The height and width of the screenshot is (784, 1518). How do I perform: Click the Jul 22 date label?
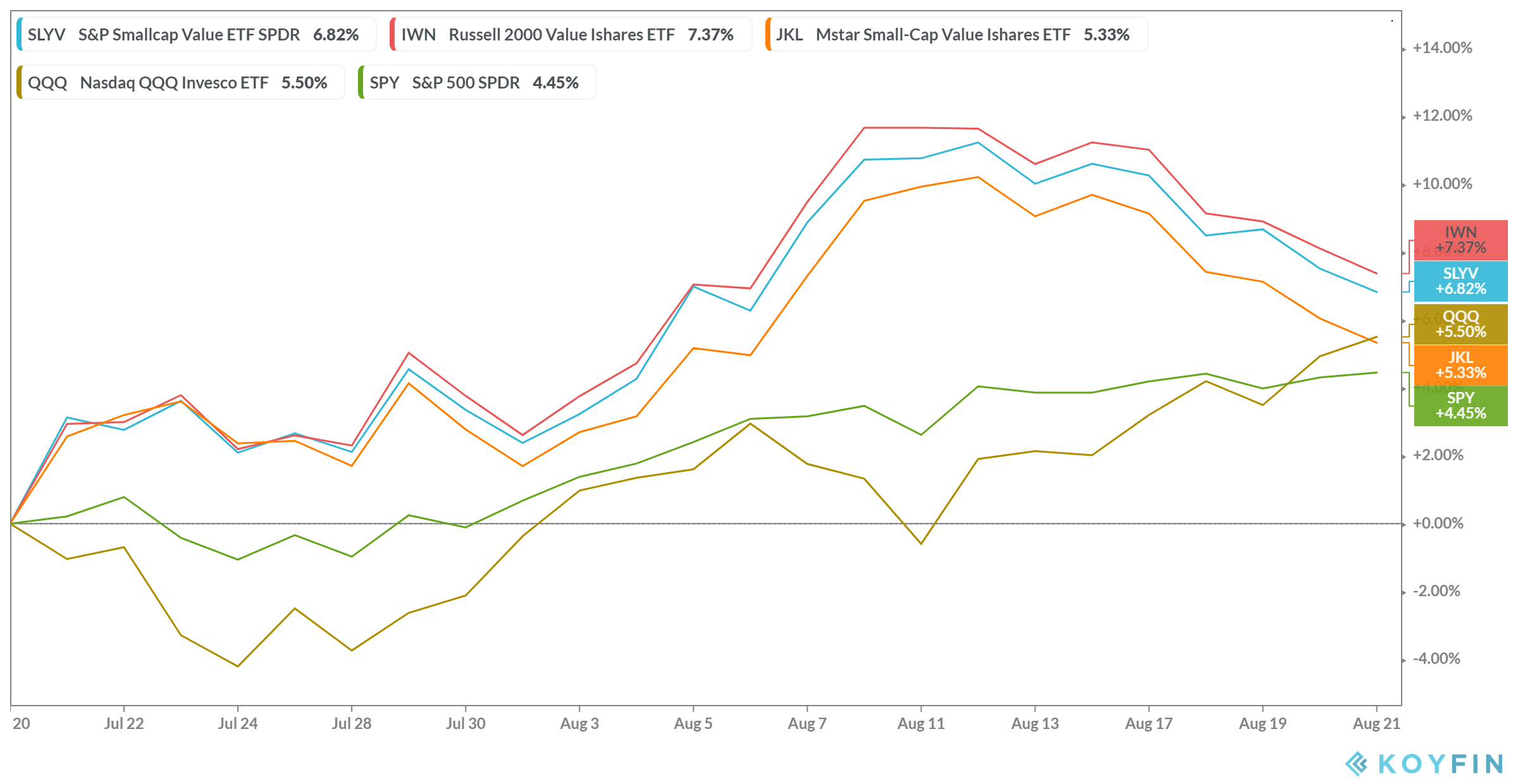pyautogui.click(x=124, y=723)
